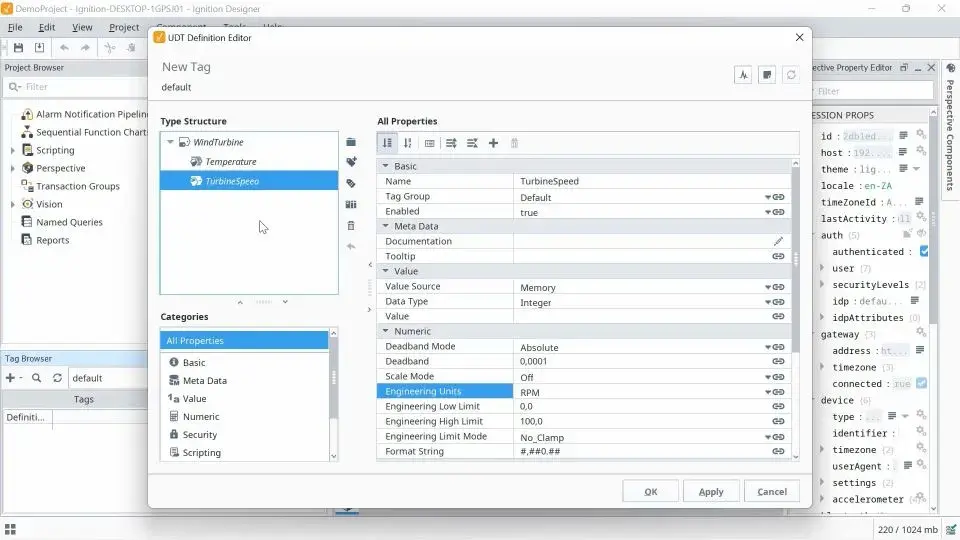
Task: Open the Edit menu
Action: [47, 27]
